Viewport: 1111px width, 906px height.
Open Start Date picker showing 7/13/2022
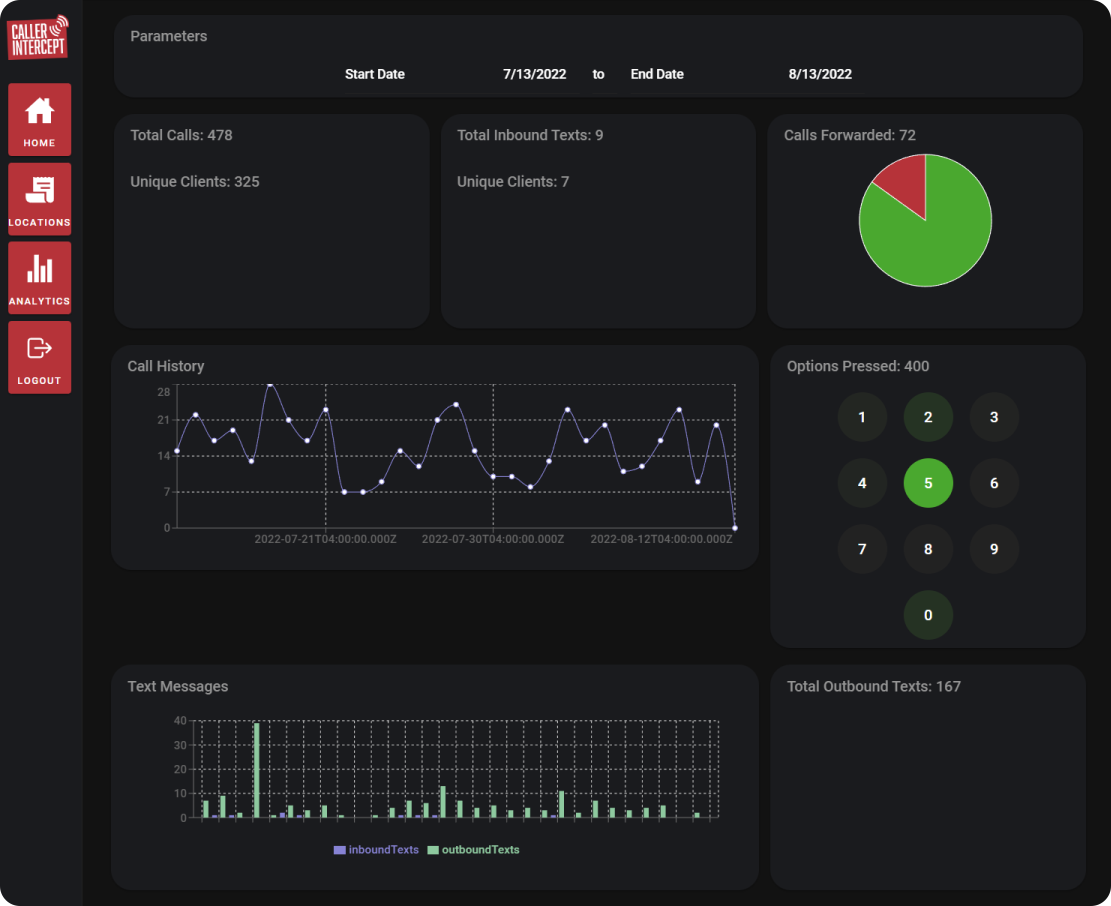pyautogui.click(x=534, y=74)
